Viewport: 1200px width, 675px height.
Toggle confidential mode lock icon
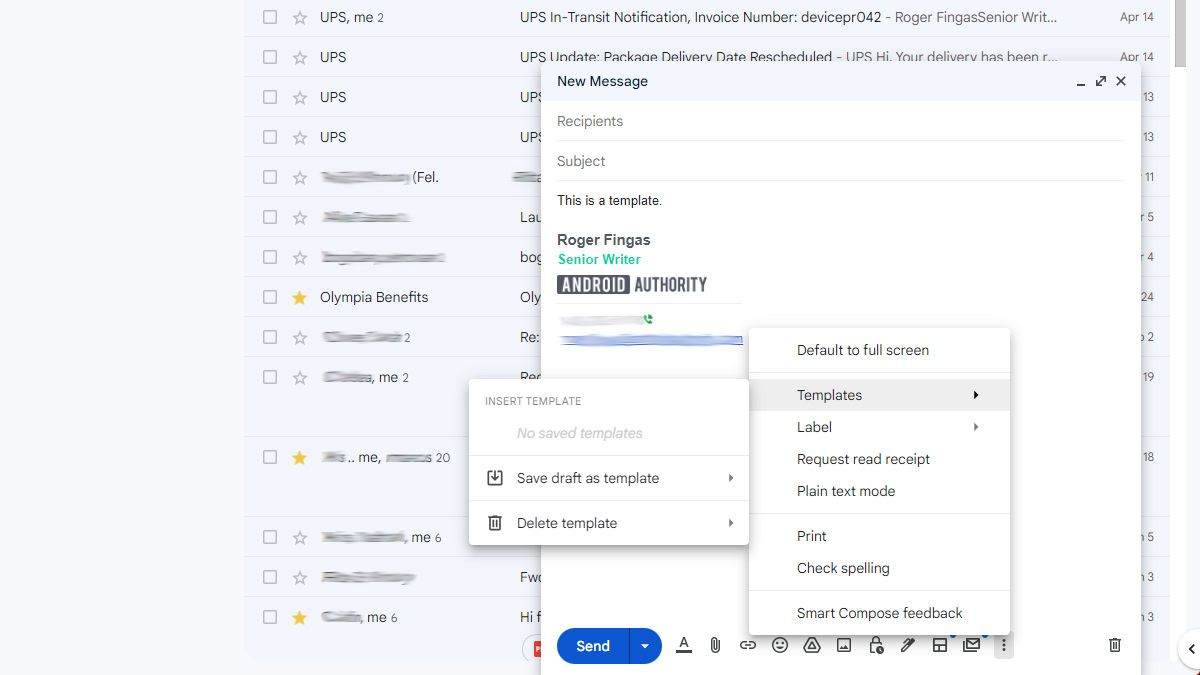click(x=876, y=645)
